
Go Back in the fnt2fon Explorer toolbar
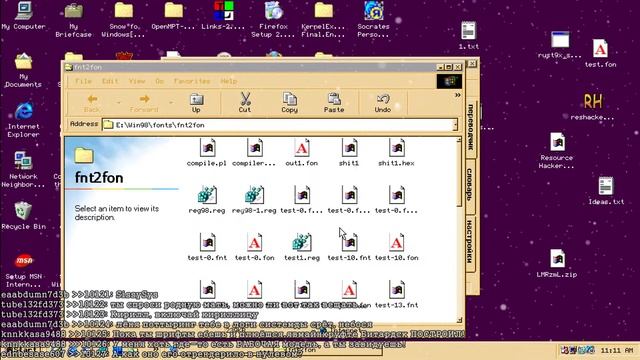(92, 103)
